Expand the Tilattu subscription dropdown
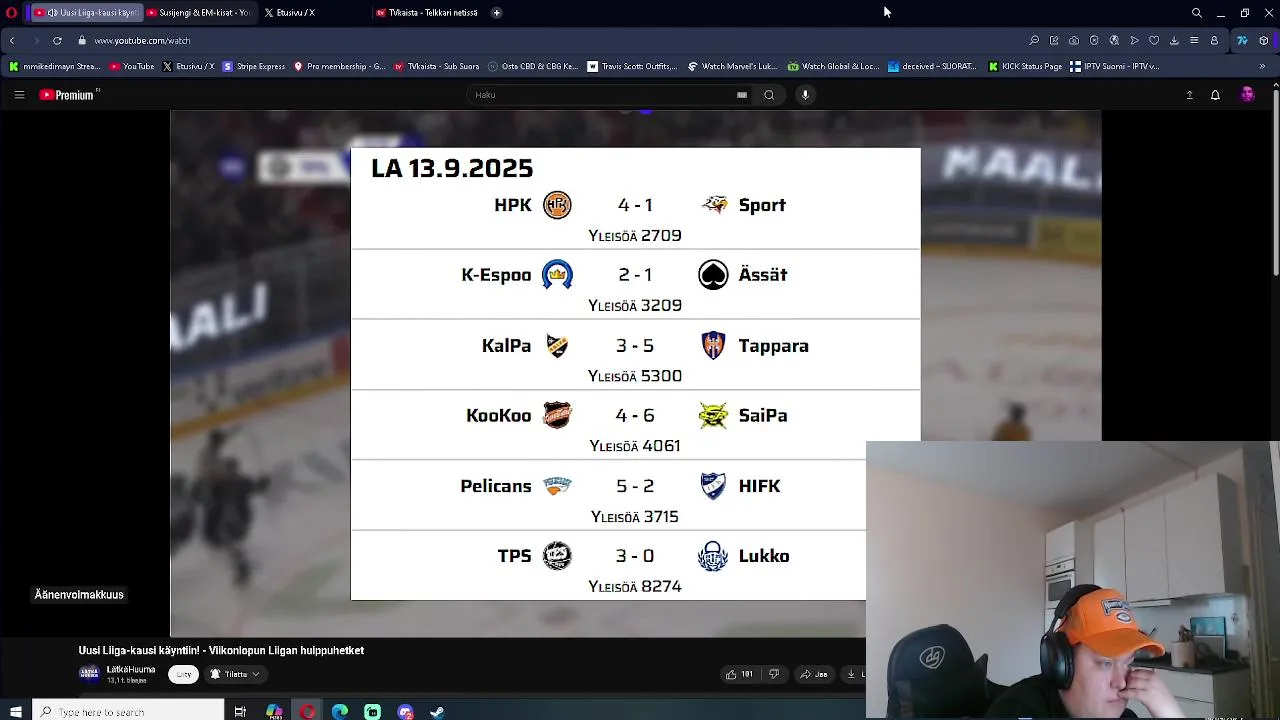The width and height of the screenshot is (1280, 720). (235, 675)
